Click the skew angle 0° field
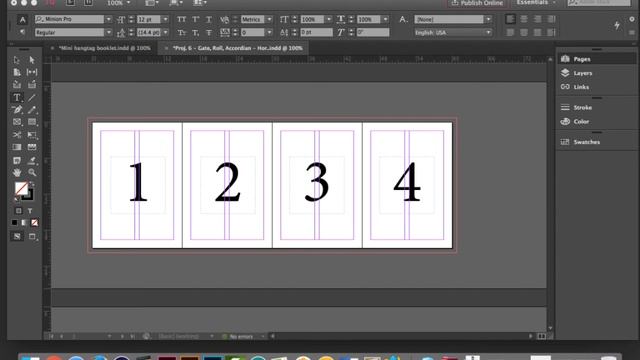Viewport: 640px width, 360px height. click(373, 32)
